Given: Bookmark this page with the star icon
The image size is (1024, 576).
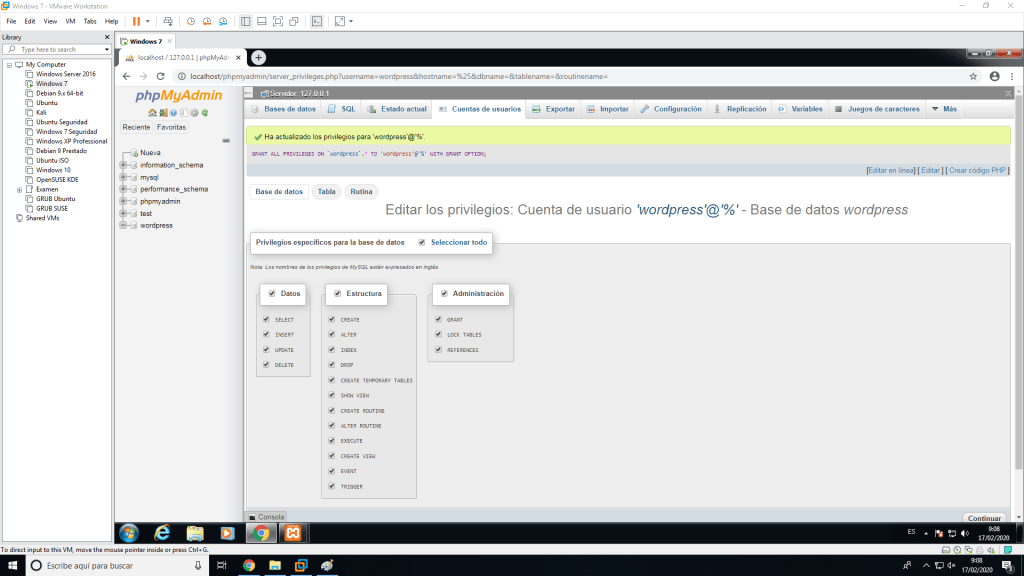Looking at the screenshot, I should (973, 76).
